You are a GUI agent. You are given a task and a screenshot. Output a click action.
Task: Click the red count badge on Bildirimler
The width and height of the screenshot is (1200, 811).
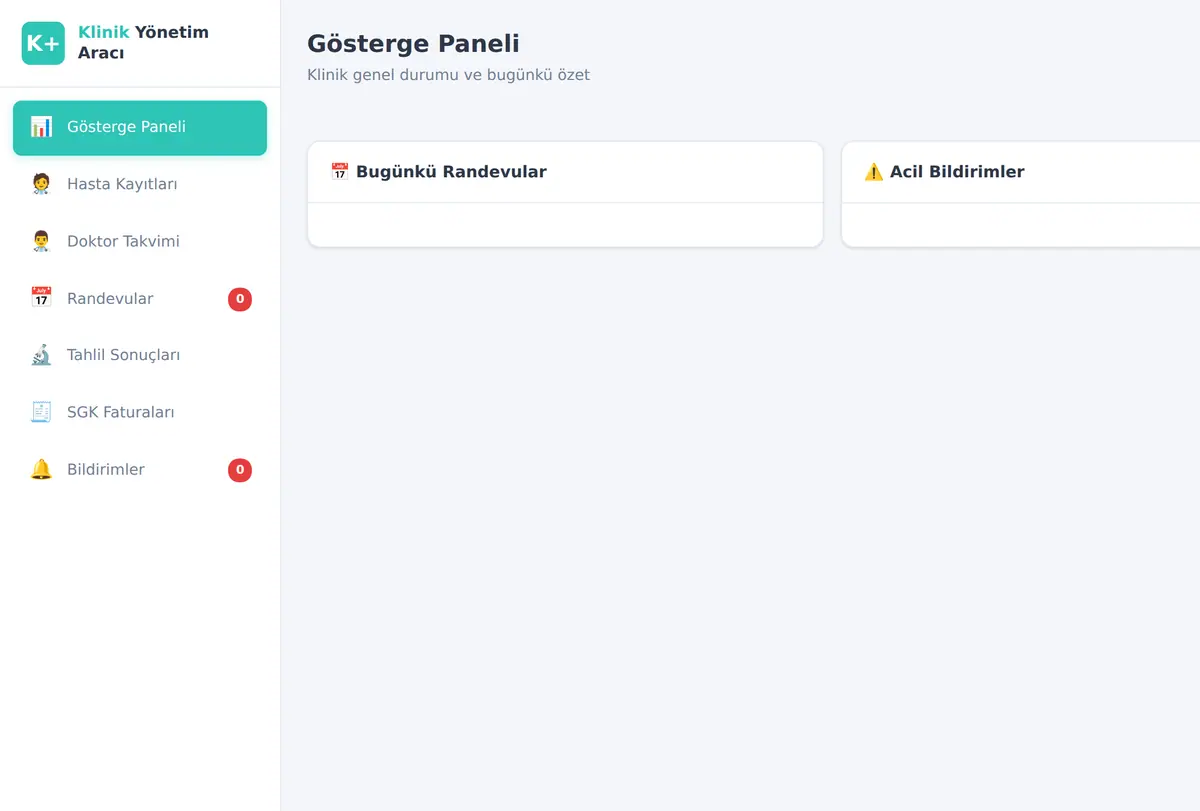click(x=240, y=470)
